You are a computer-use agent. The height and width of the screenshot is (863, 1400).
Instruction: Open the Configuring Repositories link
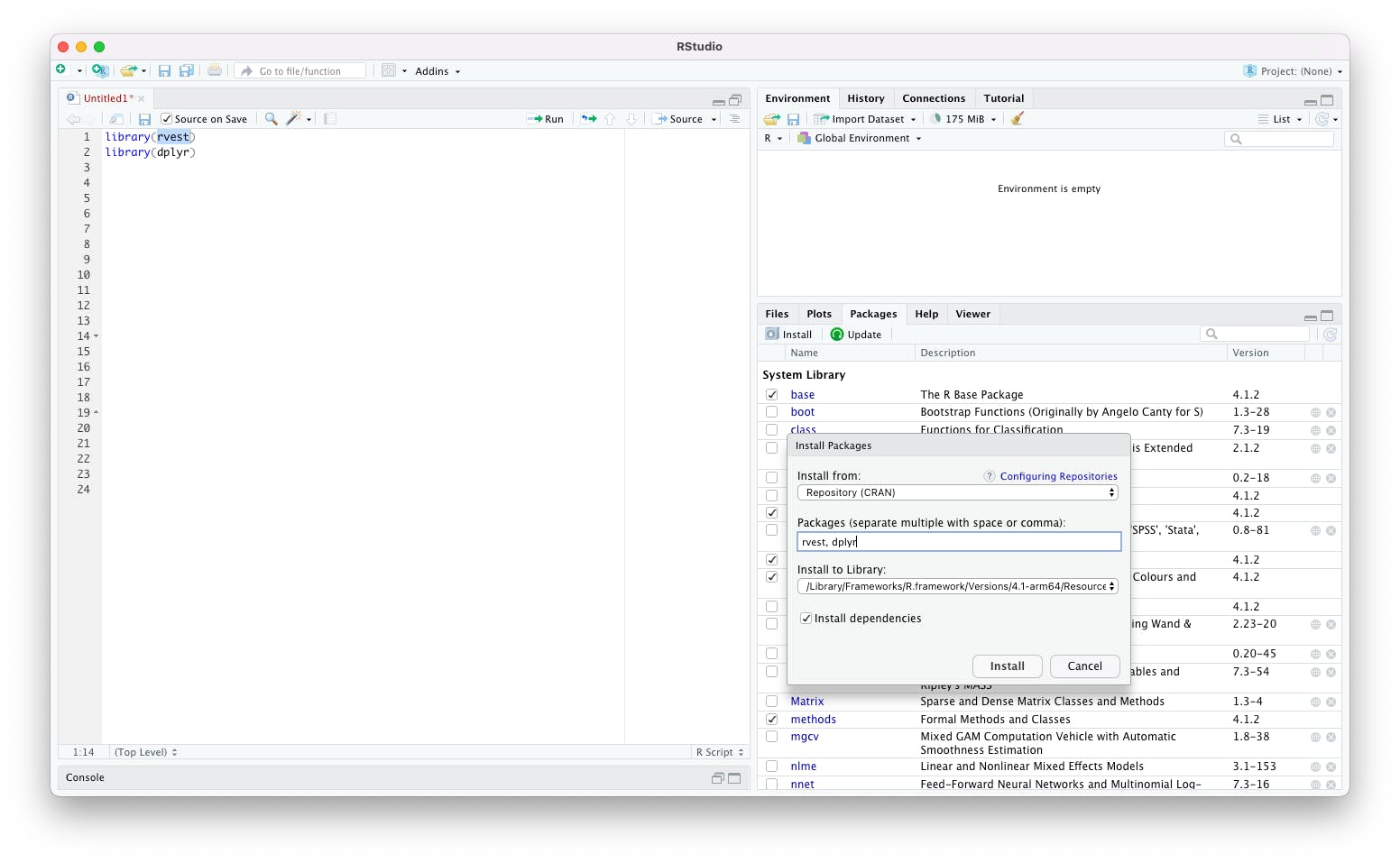click(1058, 476)
